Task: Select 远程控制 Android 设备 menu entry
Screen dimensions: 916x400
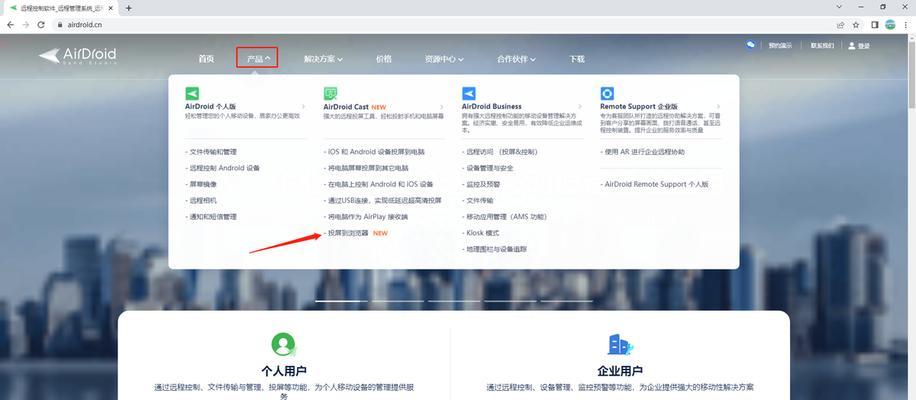Action: (223, 168)
